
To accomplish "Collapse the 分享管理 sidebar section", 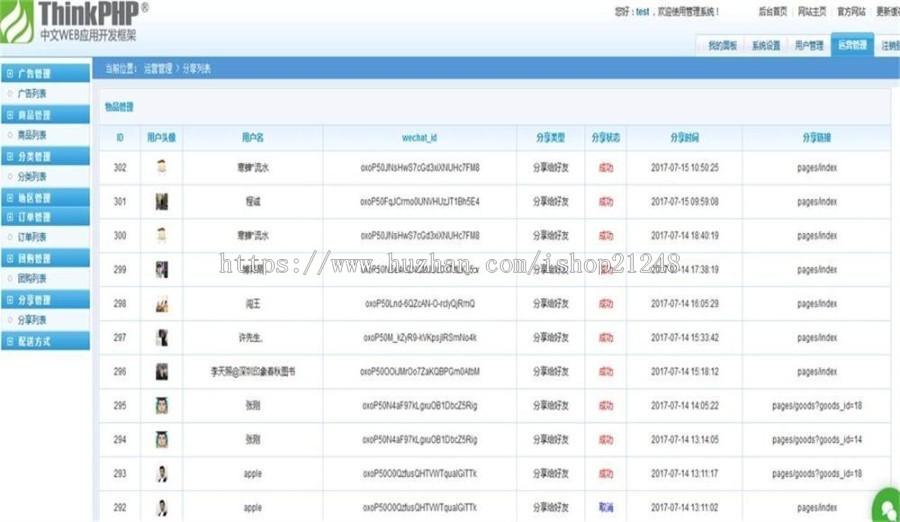I will [x=10, y=300].
